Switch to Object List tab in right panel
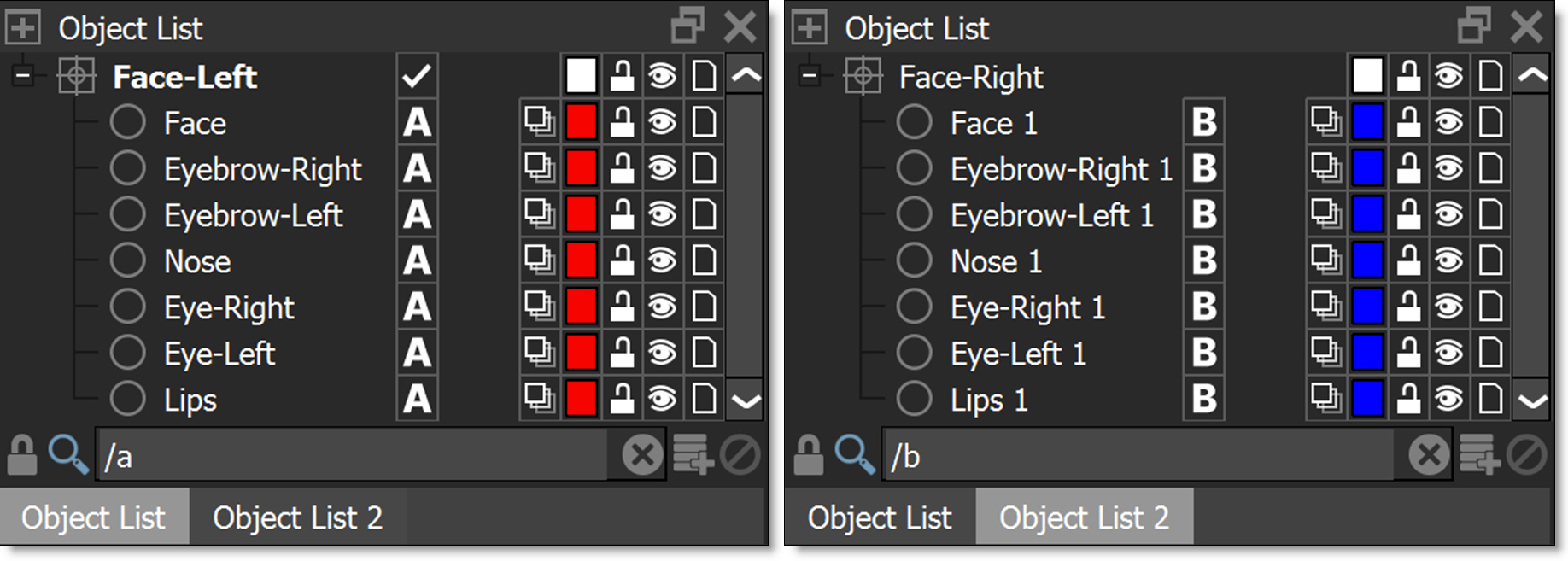 click(x=879, y=517)
